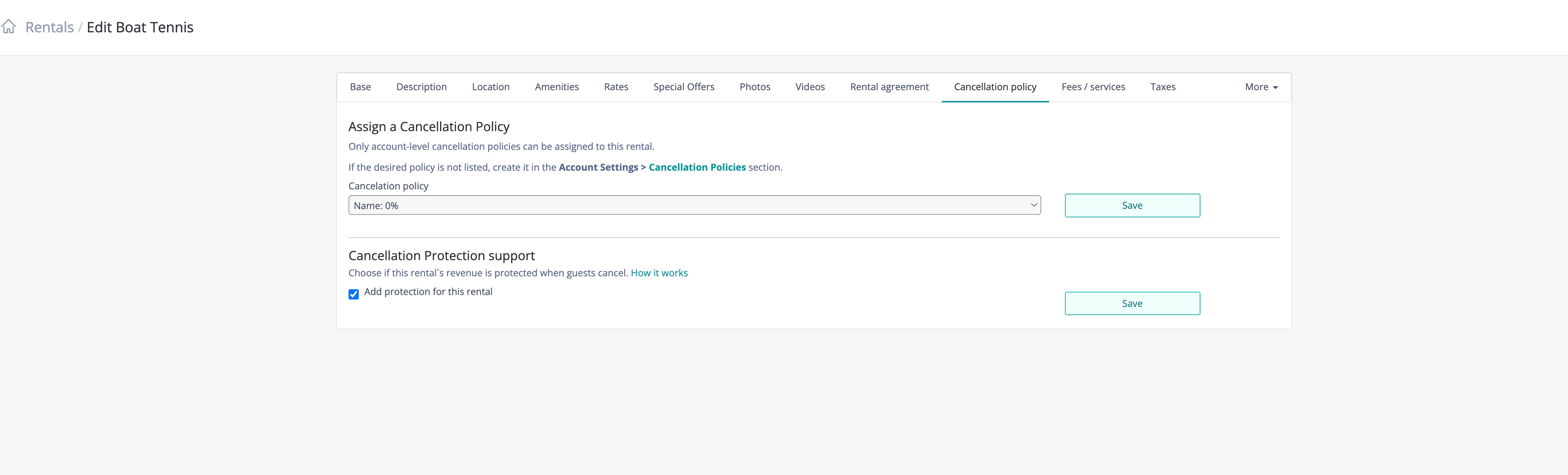The image size is (1568, 475).
Task: Select the Cancellation policy tab
Action: click(995, 87)
